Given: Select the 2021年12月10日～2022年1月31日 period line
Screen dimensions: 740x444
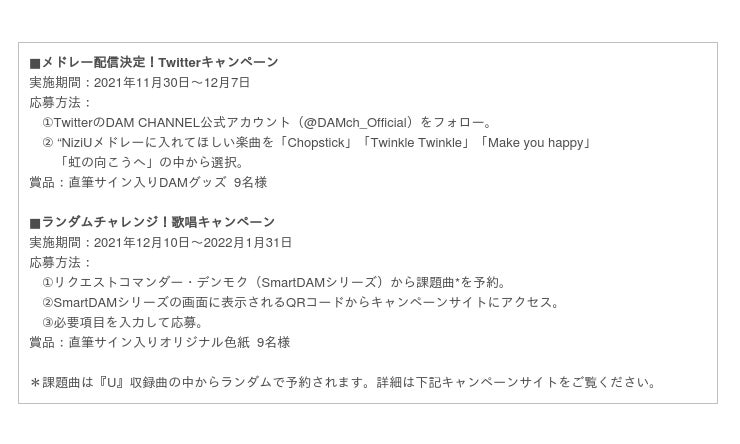Looking at the screenshot, I should point(192,242).
